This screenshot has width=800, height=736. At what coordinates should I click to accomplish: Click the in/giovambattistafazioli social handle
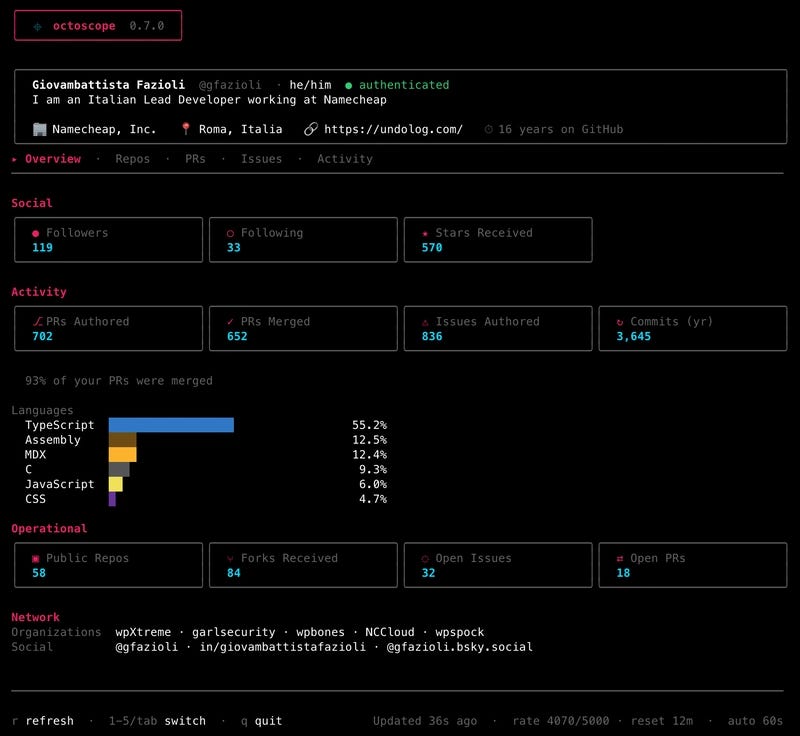point(282,647)
